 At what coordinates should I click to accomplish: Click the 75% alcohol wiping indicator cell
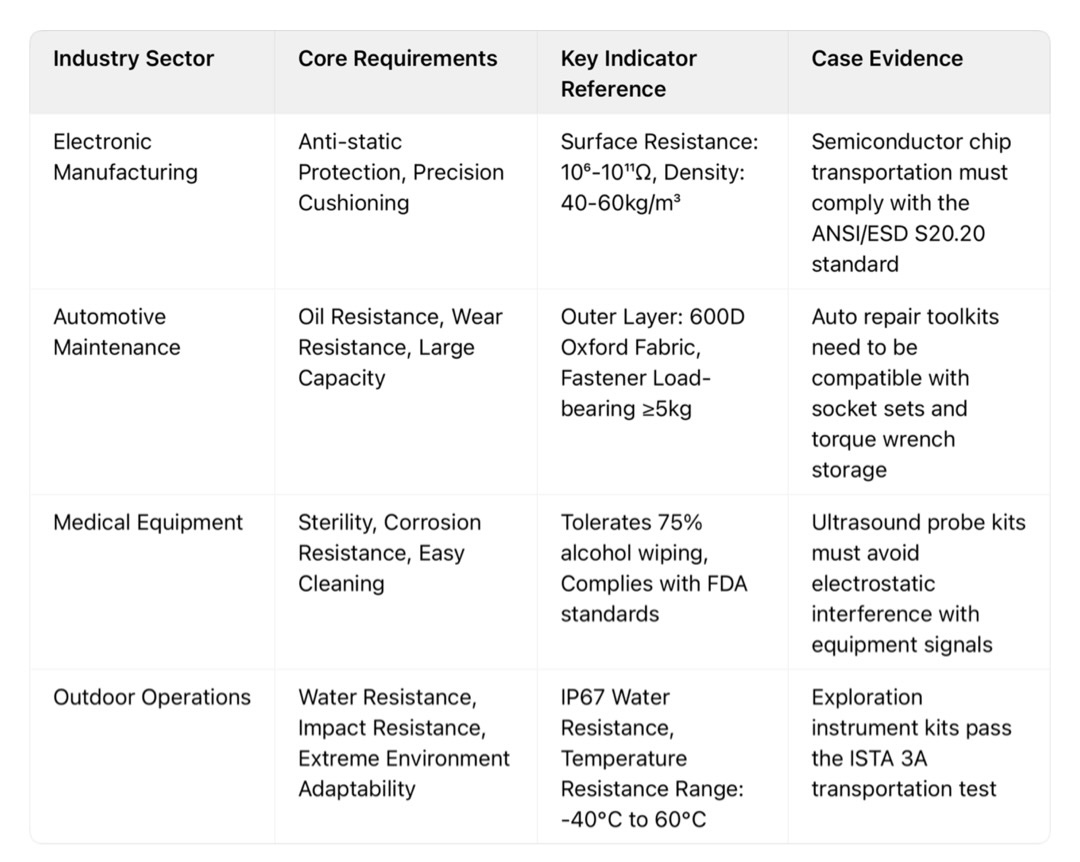(653, 568)
